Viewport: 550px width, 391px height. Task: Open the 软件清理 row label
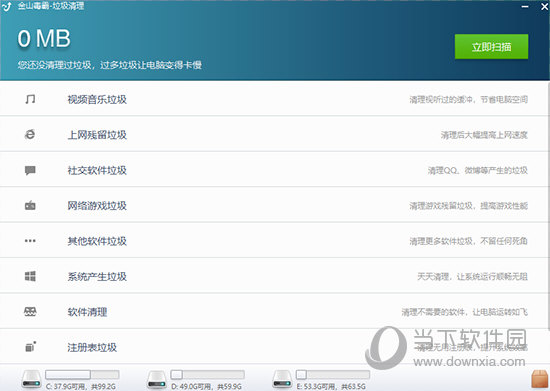(x=87, y=312)
